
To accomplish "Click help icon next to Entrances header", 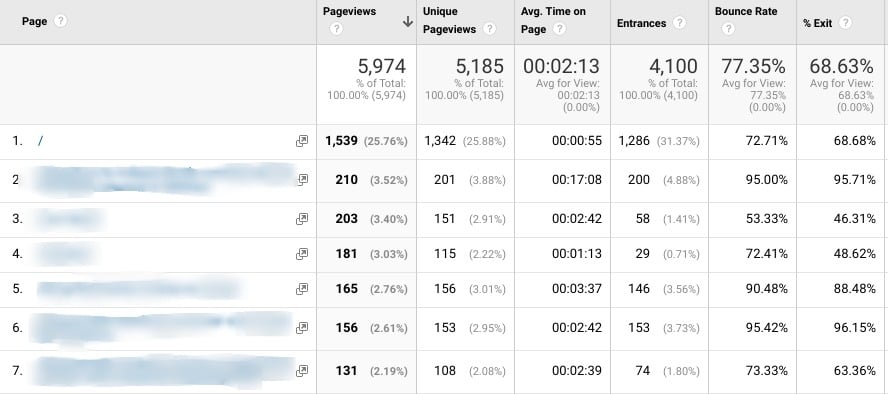I will point(679,23).
